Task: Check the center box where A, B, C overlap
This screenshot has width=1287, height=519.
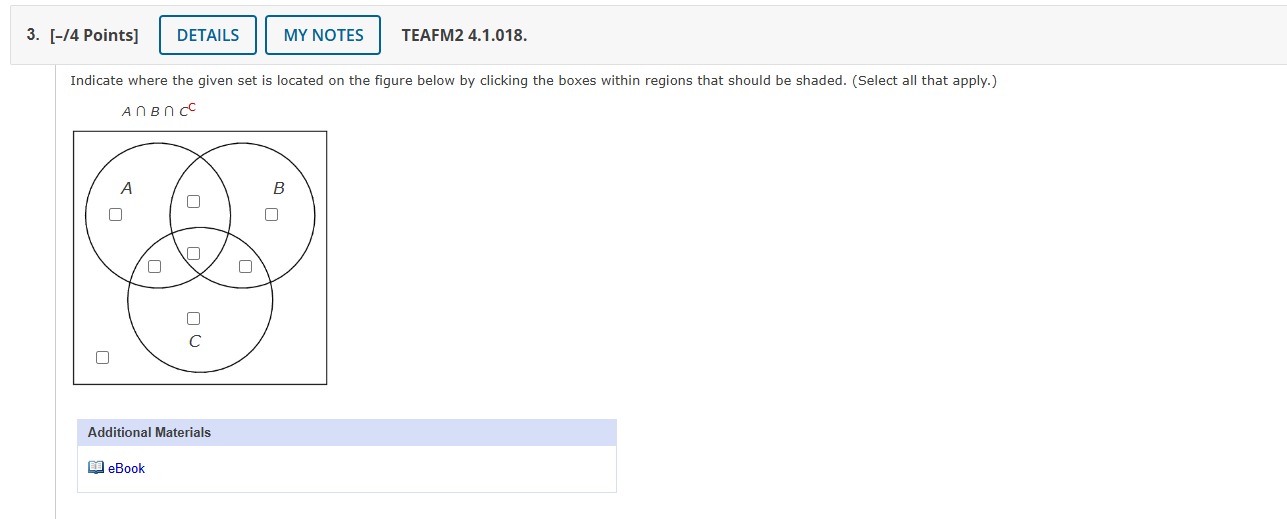Action: (194, 253)
